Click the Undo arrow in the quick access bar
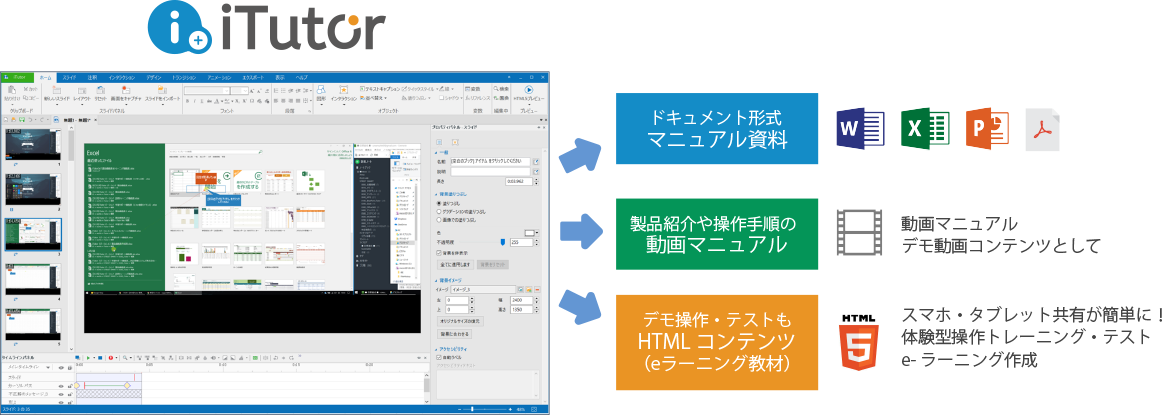The width and height of the screenshot is (1176, 415). tap(31, 119)
